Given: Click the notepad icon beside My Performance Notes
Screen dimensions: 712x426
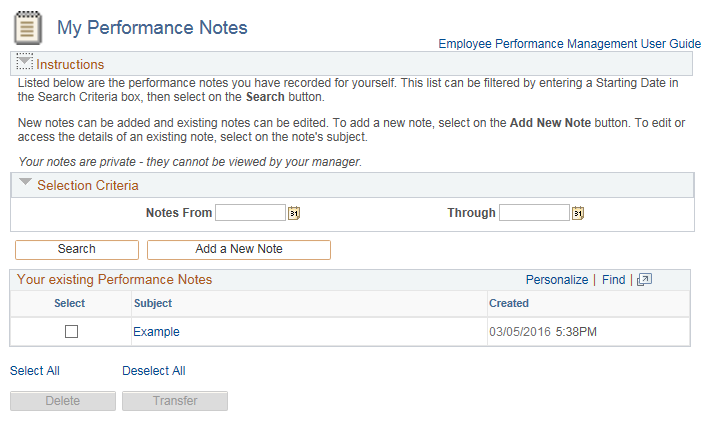Looking at the screenshot, I should point(27,28).
